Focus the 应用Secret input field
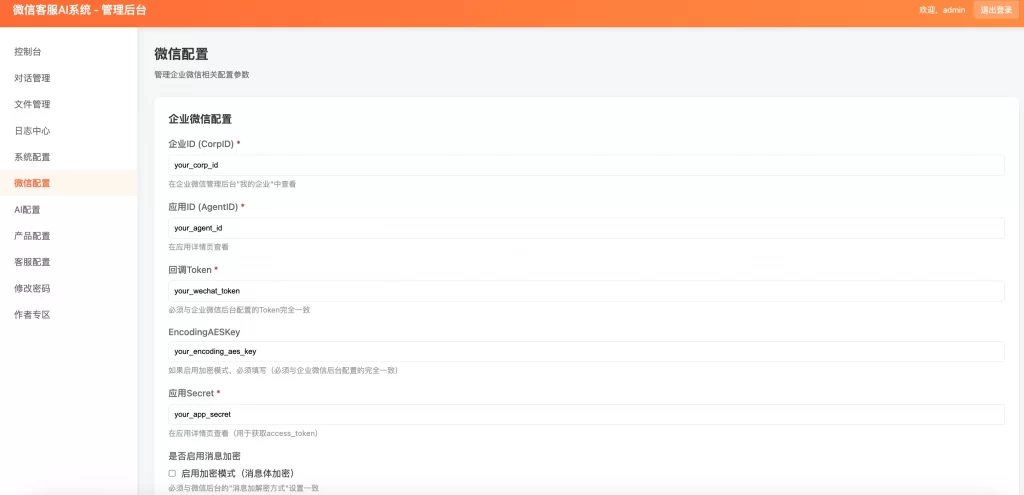This screenshot has height=495, width=1024. [x=586, y=414]
